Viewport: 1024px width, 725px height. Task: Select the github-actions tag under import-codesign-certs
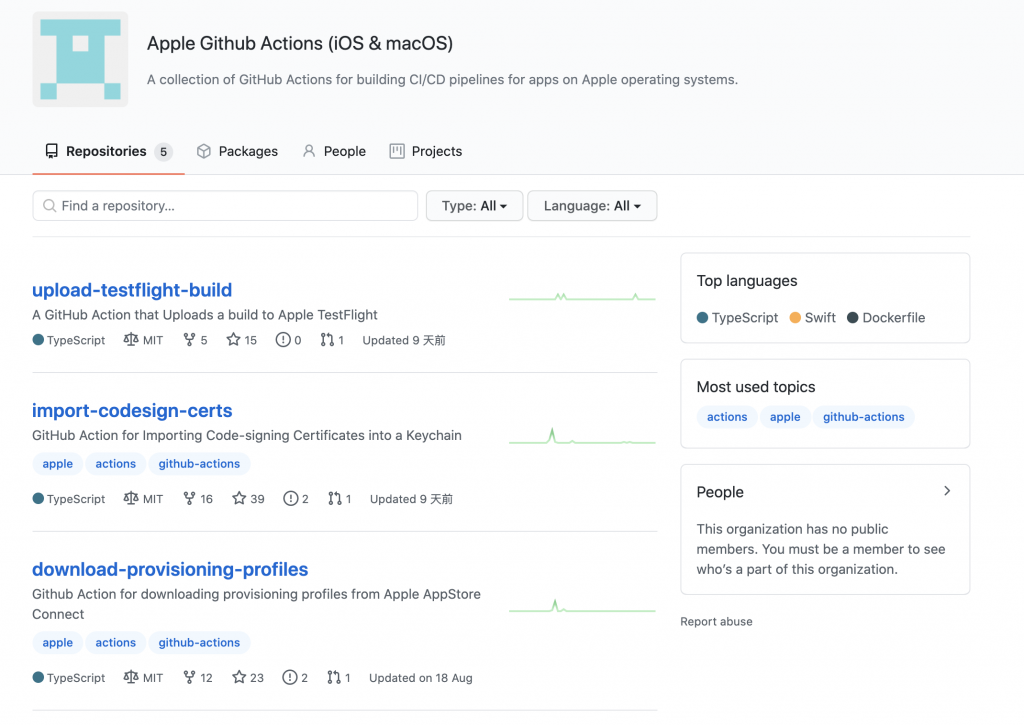coord(199,464)
